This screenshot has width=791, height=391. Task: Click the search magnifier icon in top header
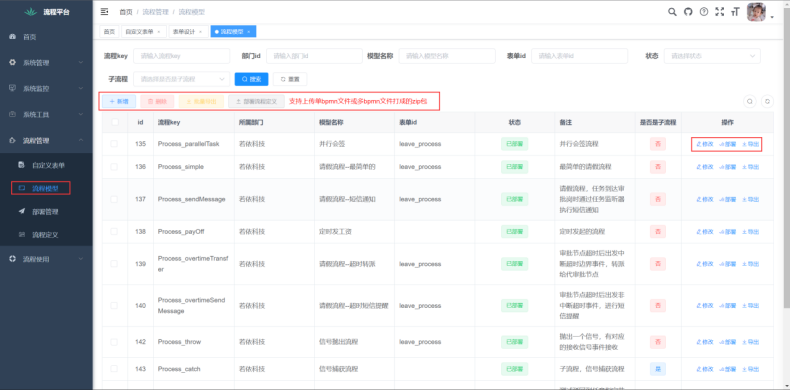click(x=672, y=12)
